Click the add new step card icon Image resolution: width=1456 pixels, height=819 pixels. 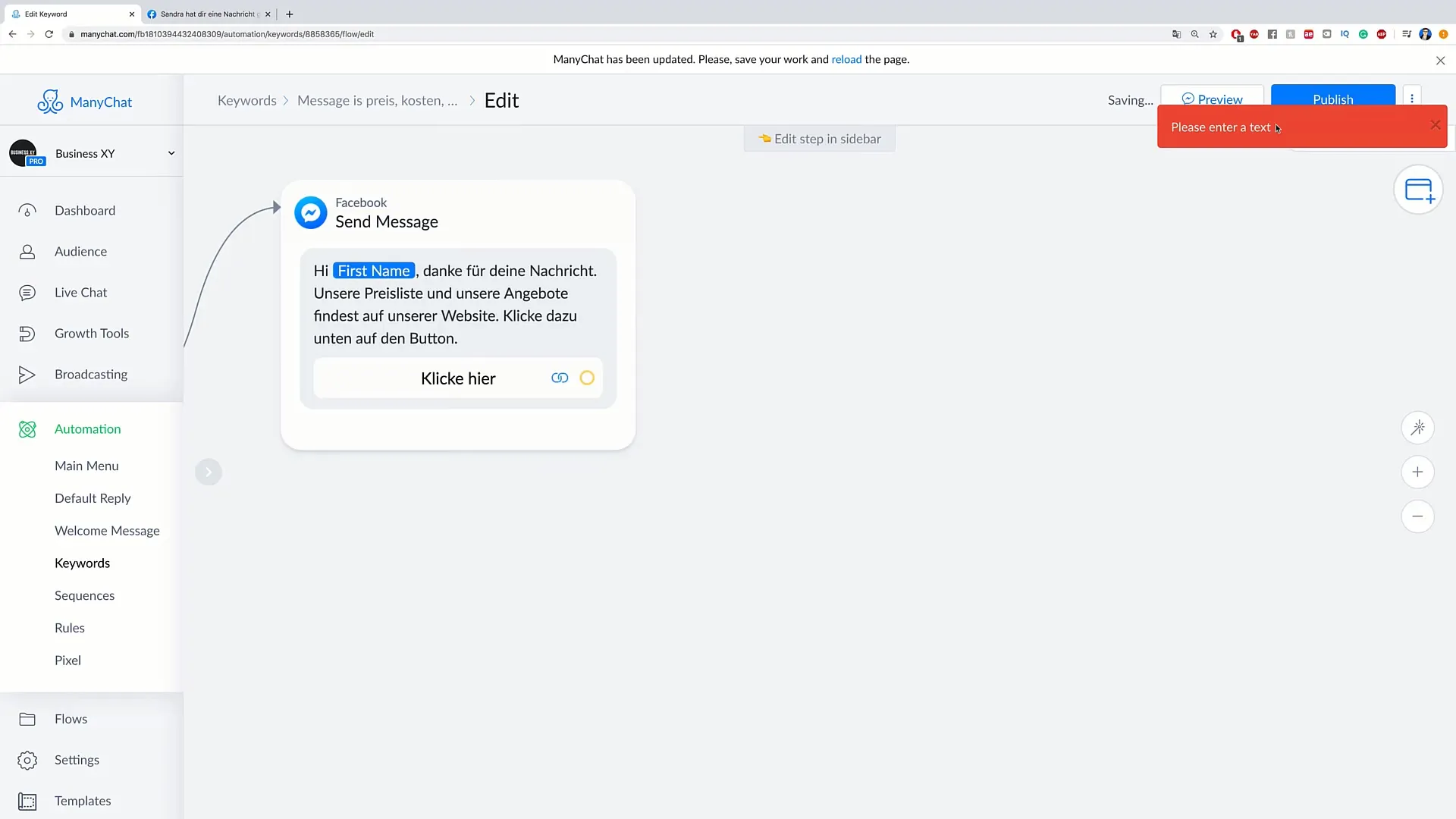point(1418,190)
